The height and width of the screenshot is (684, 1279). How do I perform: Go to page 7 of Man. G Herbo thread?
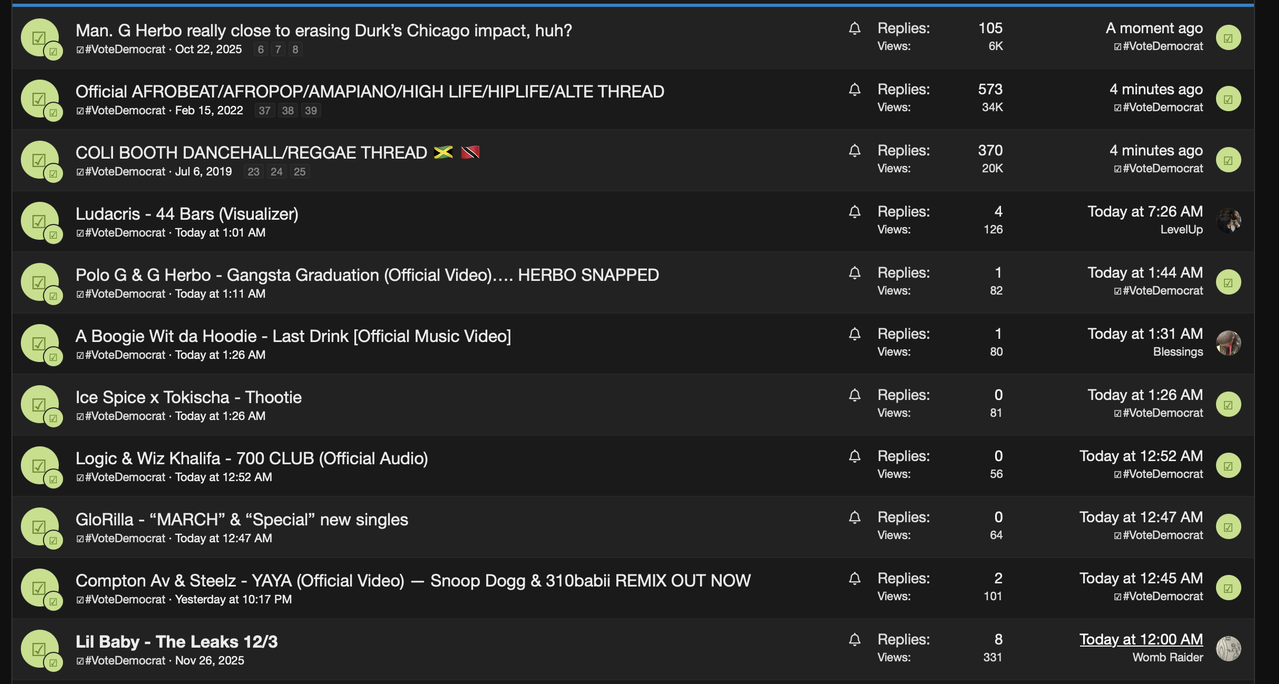[278, 49]
